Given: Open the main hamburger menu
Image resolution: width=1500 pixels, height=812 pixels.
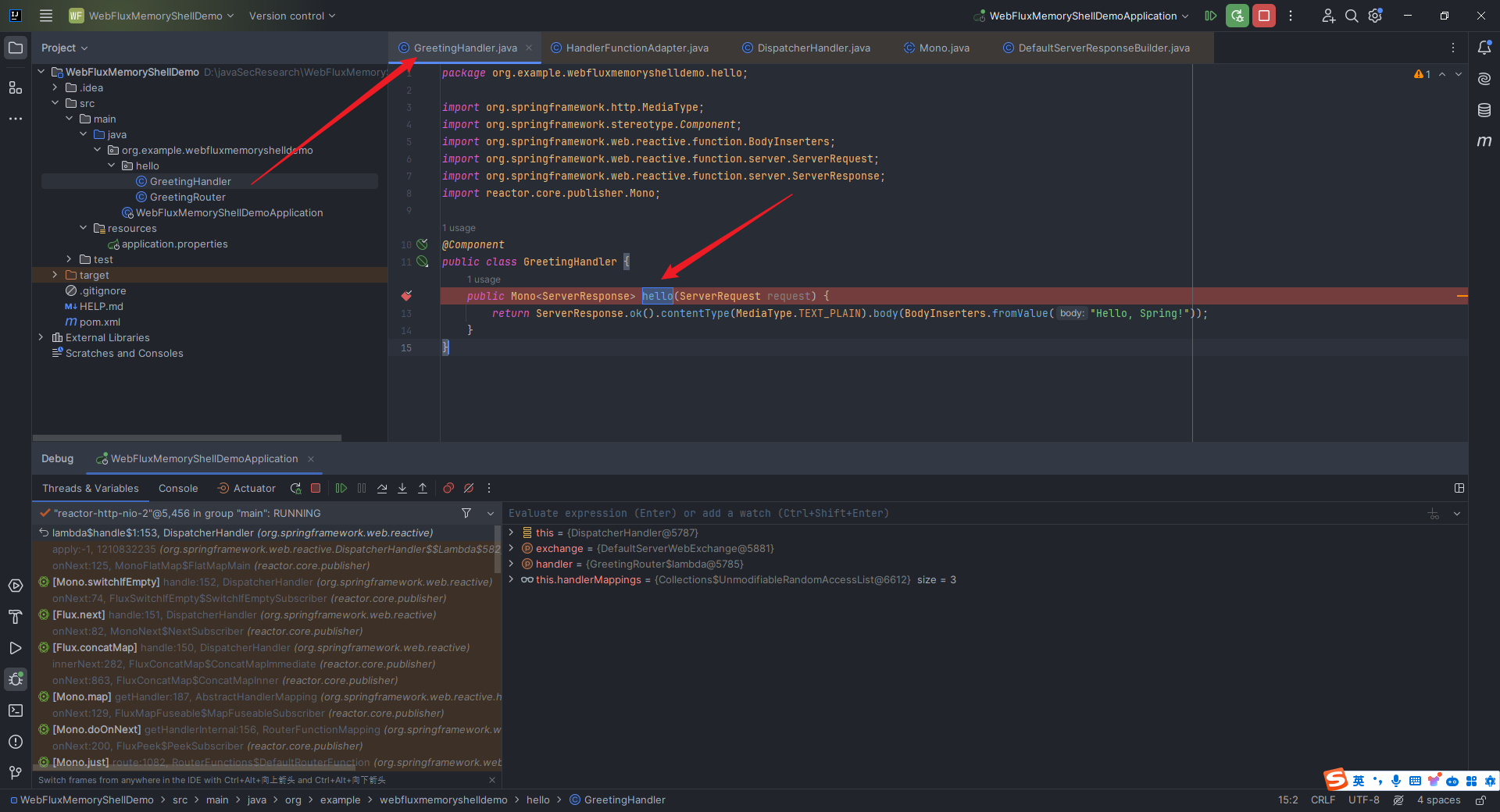Looking at the screenshot, I should [46, 16].
